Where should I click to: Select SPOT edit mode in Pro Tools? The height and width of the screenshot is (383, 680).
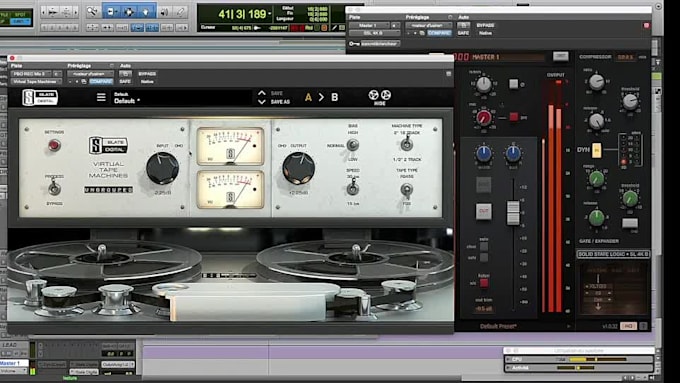(x=20, y=14)
